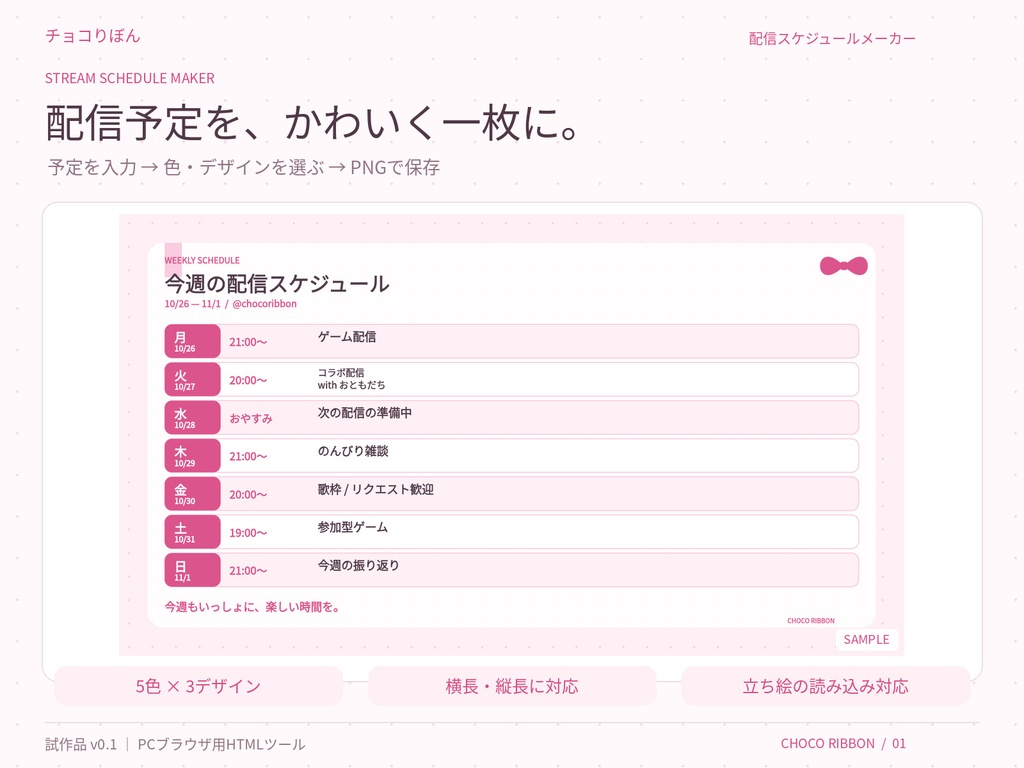Click the 19:00～ time on Saturday

point(248,533)
